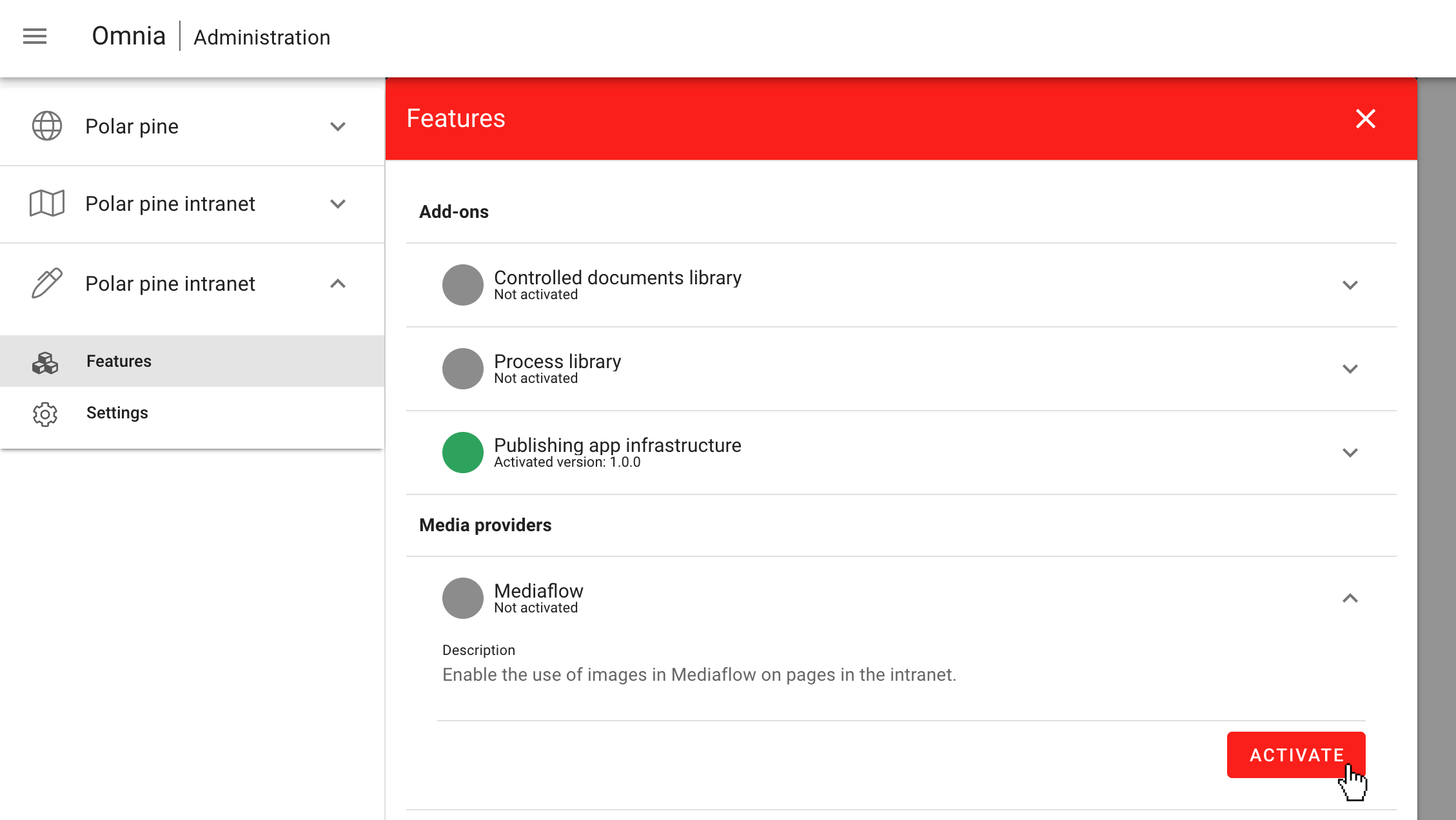Click the Process library title
This screenshot has width=1456, height=820.
click(x=558, y=361)
